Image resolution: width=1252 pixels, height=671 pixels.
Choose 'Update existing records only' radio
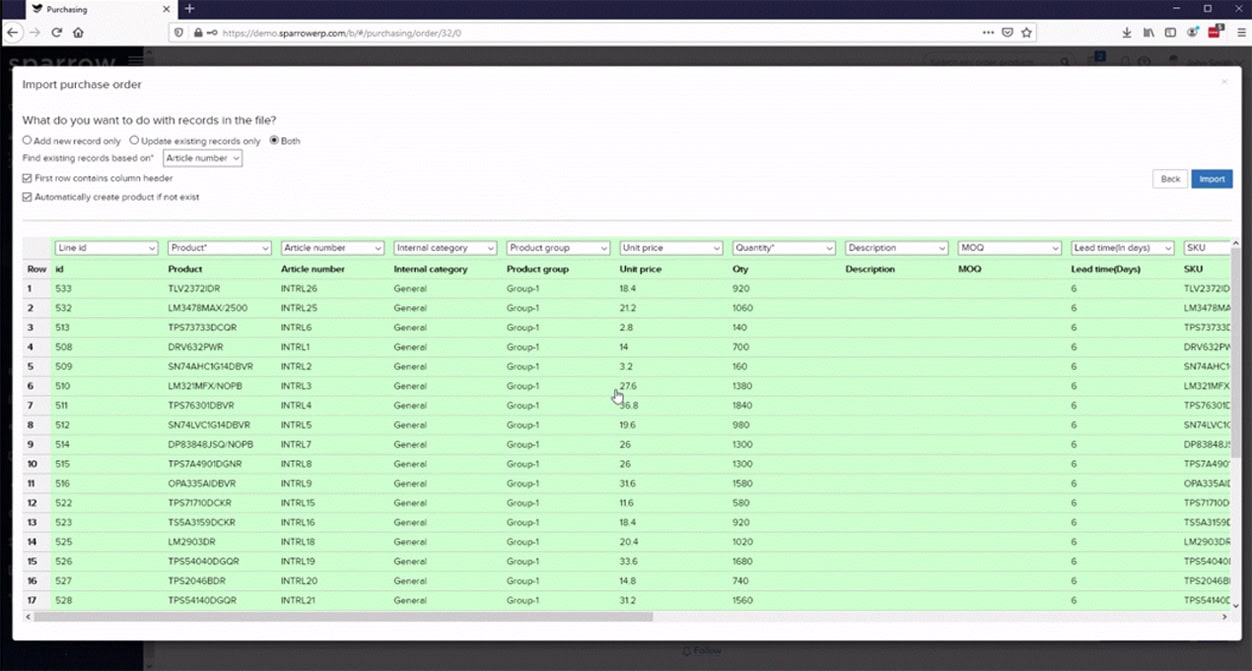point(134,141)
